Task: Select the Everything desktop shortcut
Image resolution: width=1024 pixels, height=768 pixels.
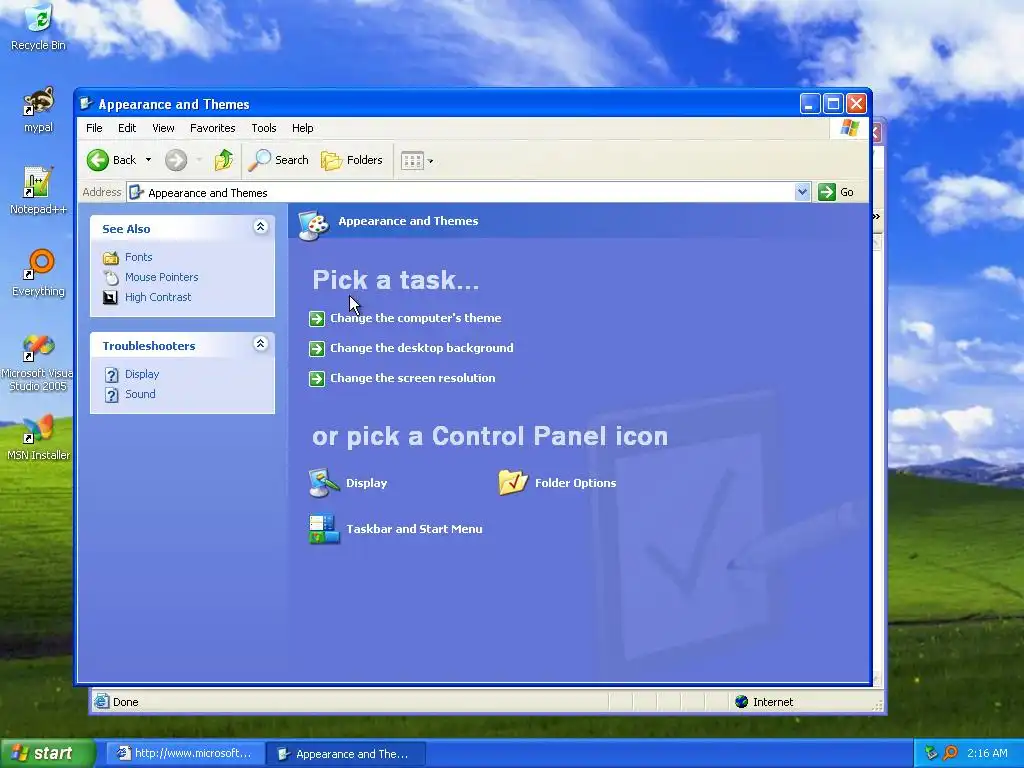Action: tap(38, 273)
